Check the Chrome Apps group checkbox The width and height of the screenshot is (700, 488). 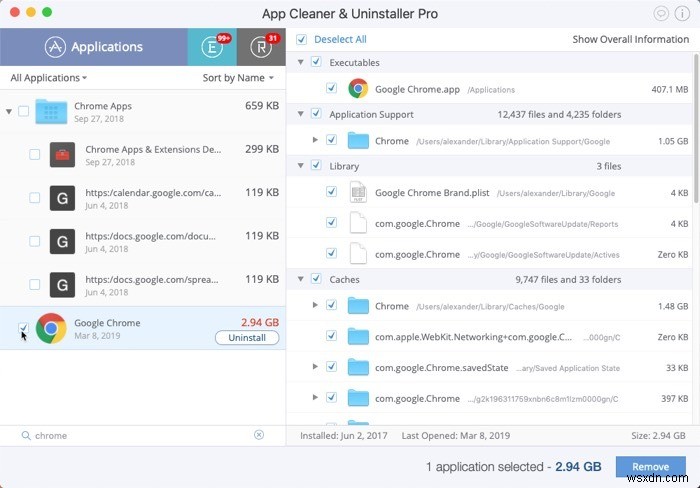[24, 111]
